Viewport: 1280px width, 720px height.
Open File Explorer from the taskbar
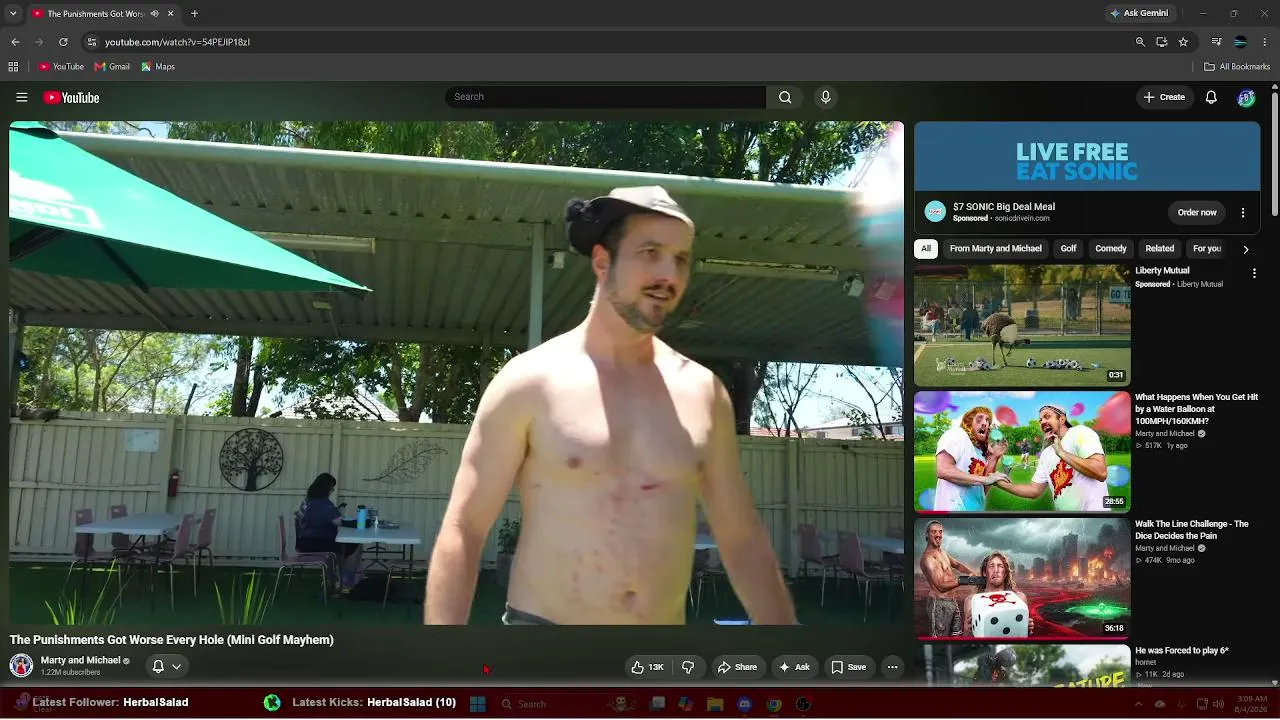pos(715,704)
